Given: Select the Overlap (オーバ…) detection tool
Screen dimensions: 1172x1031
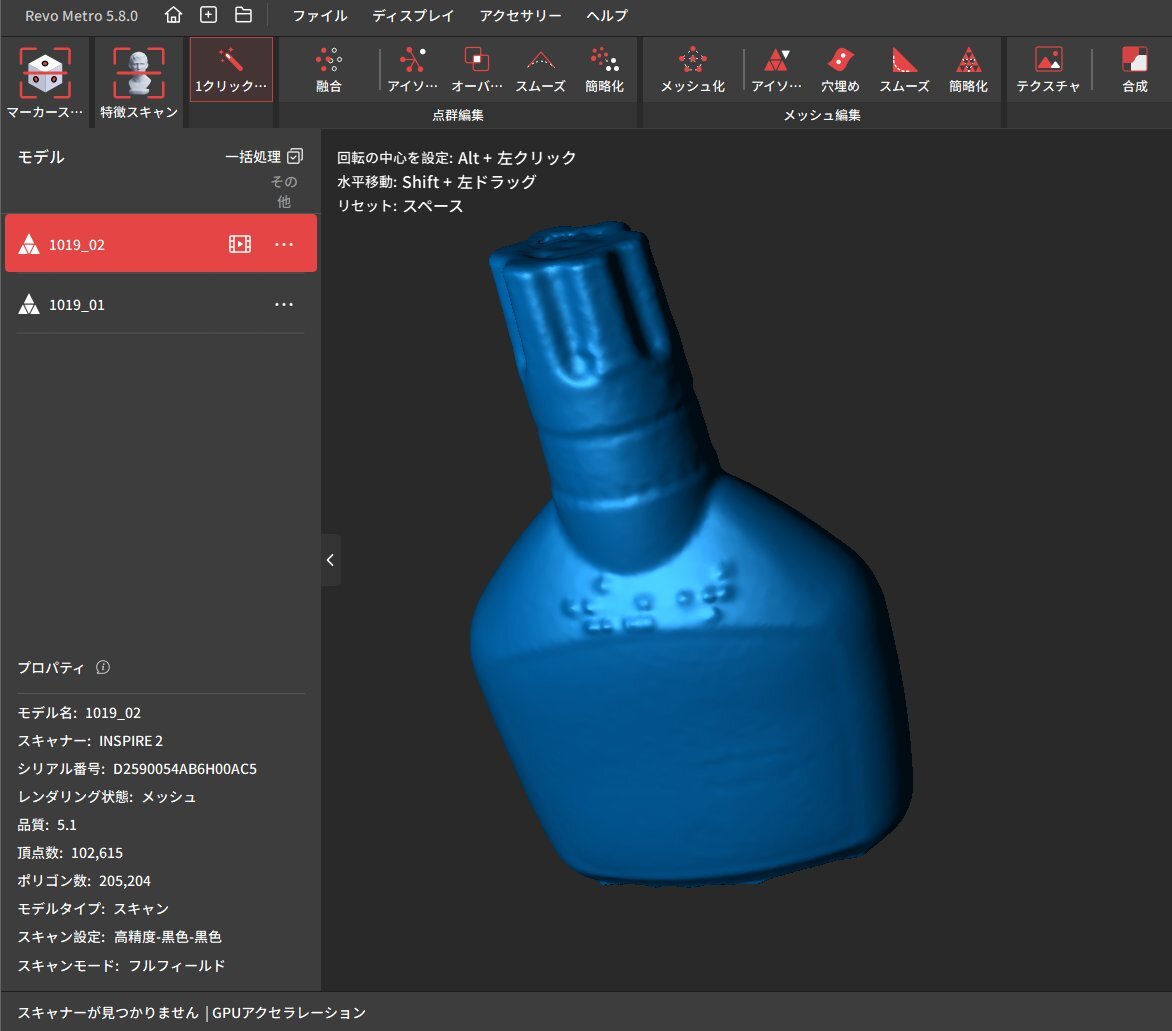Looking at the screenshot, I should [476, 70].
